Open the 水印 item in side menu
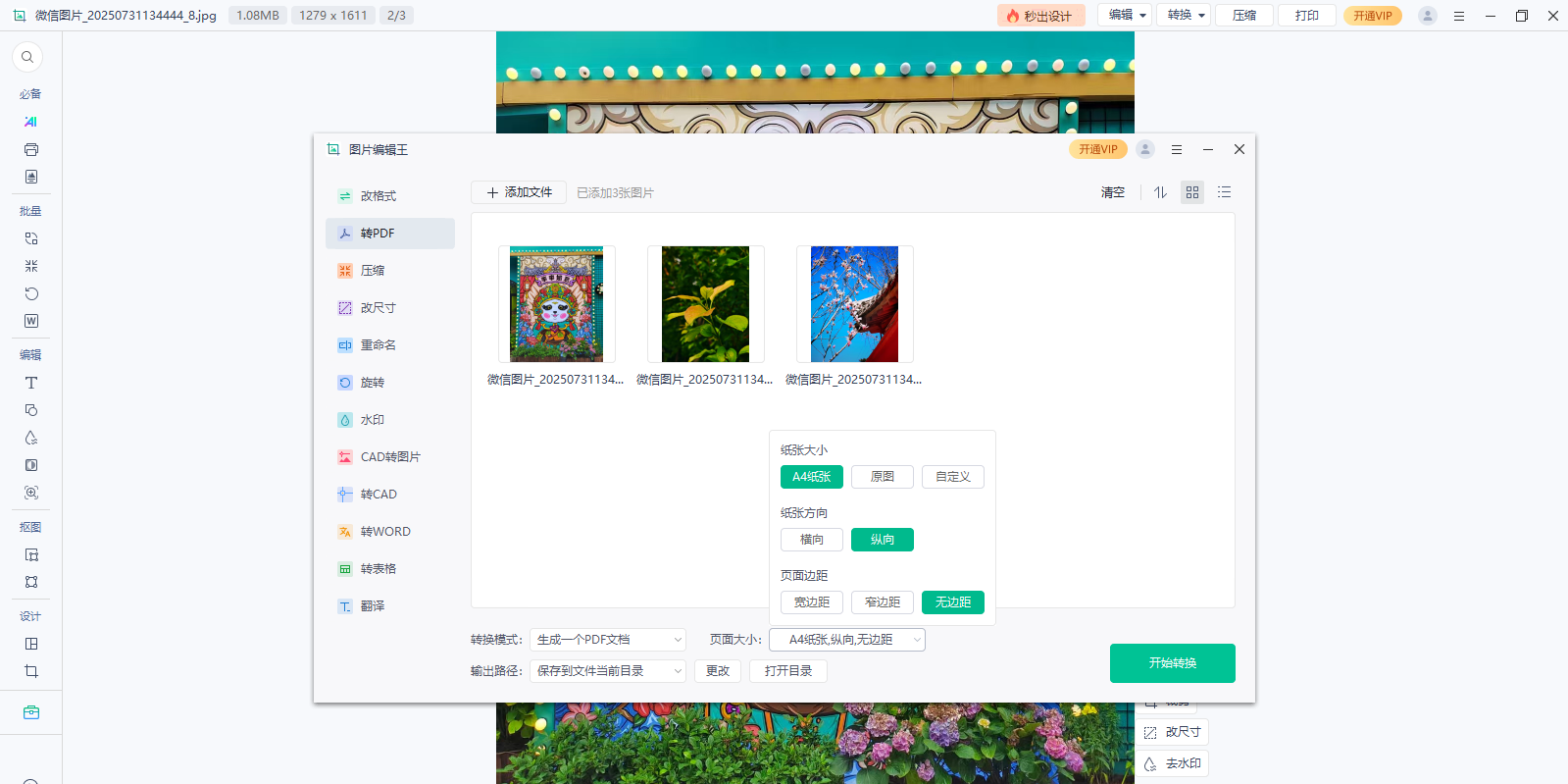 [373, 420]
